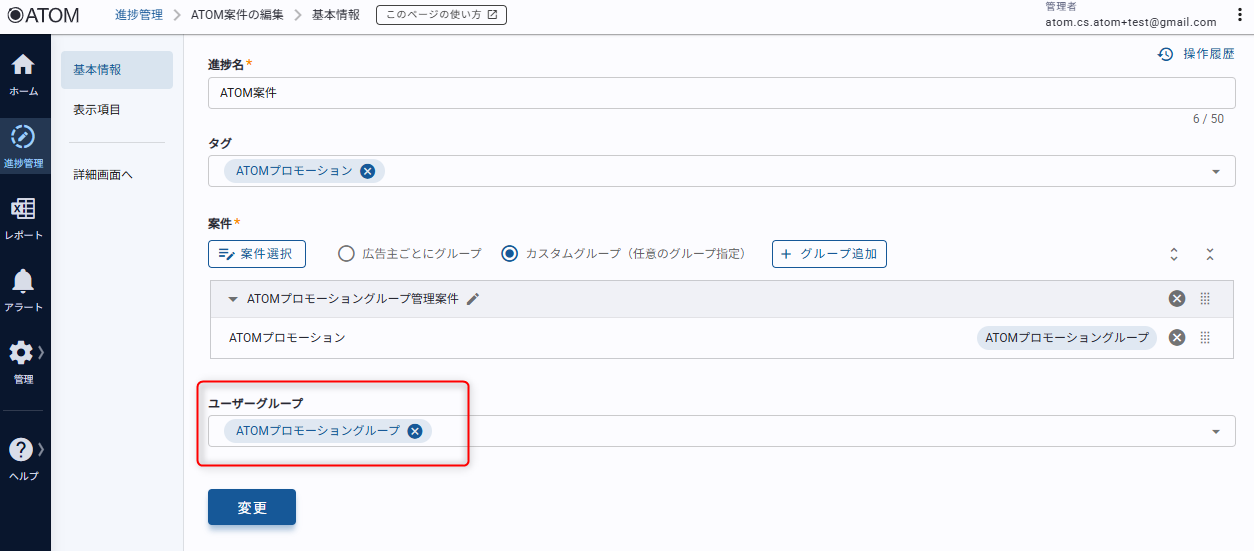Image resolution: width=1254 pixels, height=551 pixels.
Task: Click the 変更 button
Action: 252,507
